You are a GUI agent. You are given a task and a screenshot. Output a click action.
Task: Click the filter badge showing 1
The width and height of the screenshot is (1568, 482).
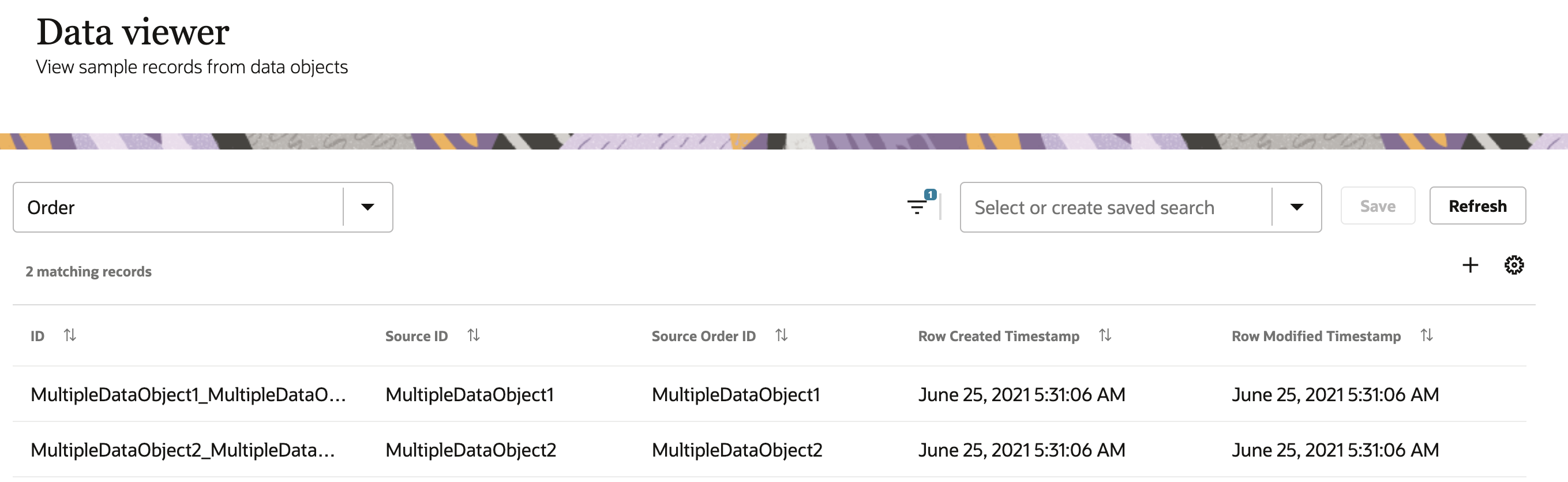(x=930, y=194)
